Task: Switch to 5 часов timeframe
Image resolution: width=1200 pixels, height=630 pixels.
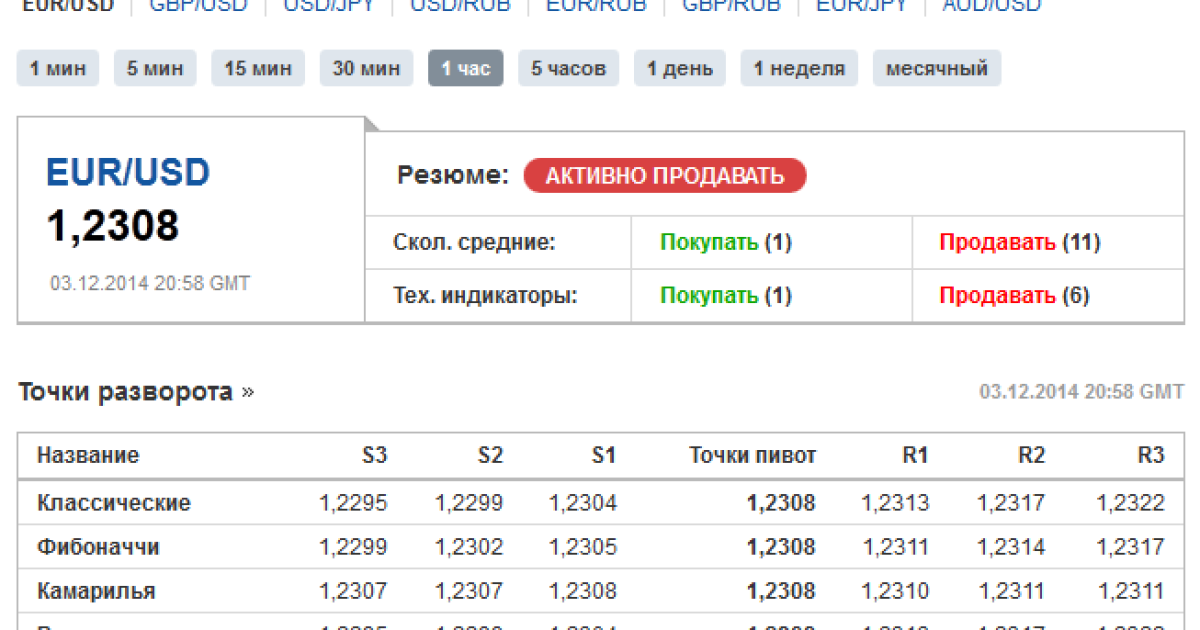Action: point(568,68)
